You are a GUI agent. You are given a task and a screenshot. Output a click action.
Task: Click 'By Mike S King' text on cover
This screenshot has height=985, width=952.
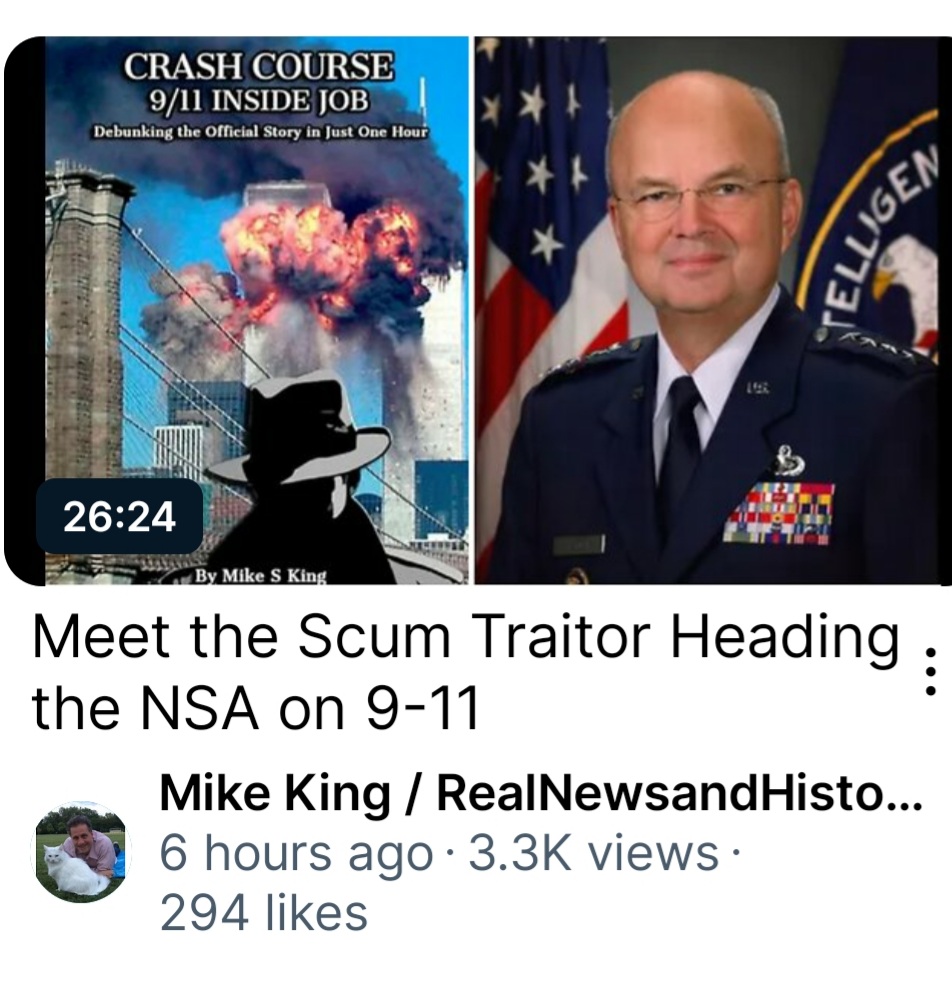(x=260, y=575)
